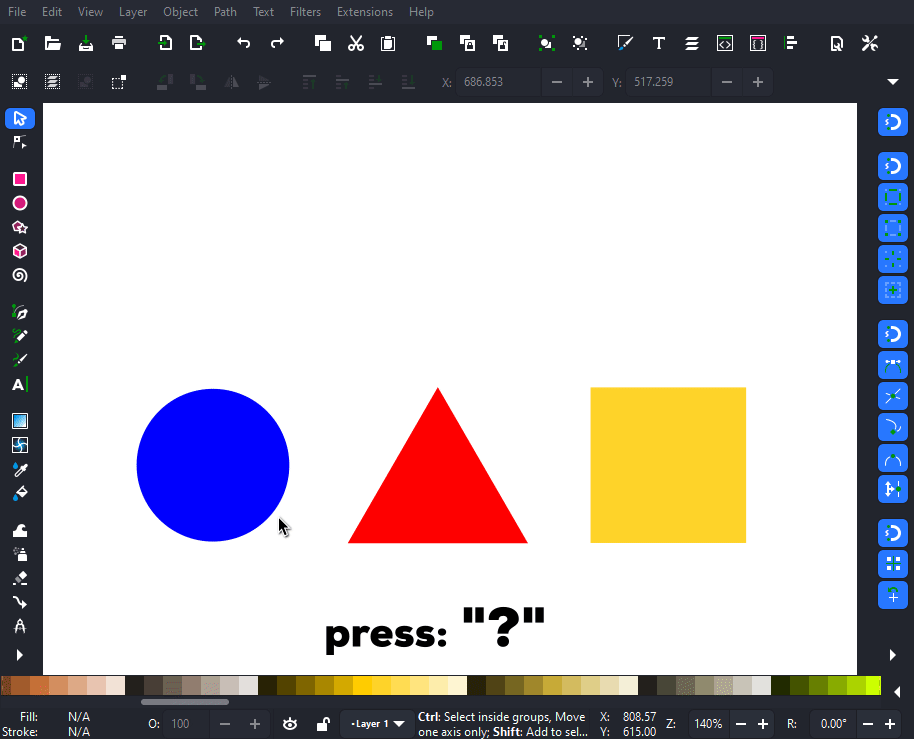The width and height of the screenshot is (914, 739).
Task: Undo the last action
Action: coord(244,43)
